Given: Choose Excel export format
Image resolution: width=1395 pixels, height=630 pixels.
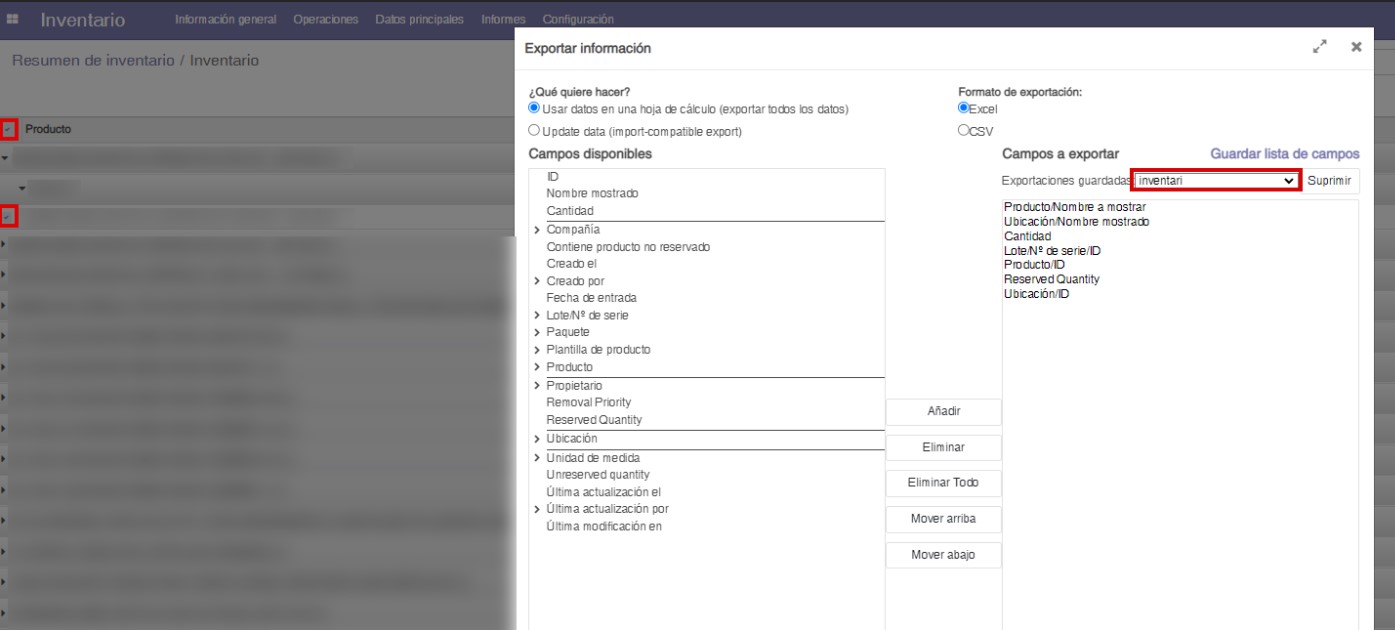Looking at the screenshot, I should pos(964,108).
